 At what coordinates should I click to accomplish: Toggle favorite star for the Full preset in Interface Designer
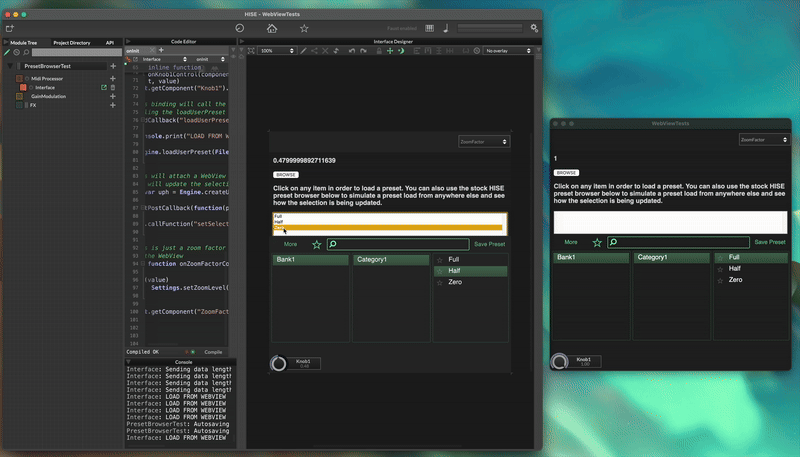[x=440, y=259]
